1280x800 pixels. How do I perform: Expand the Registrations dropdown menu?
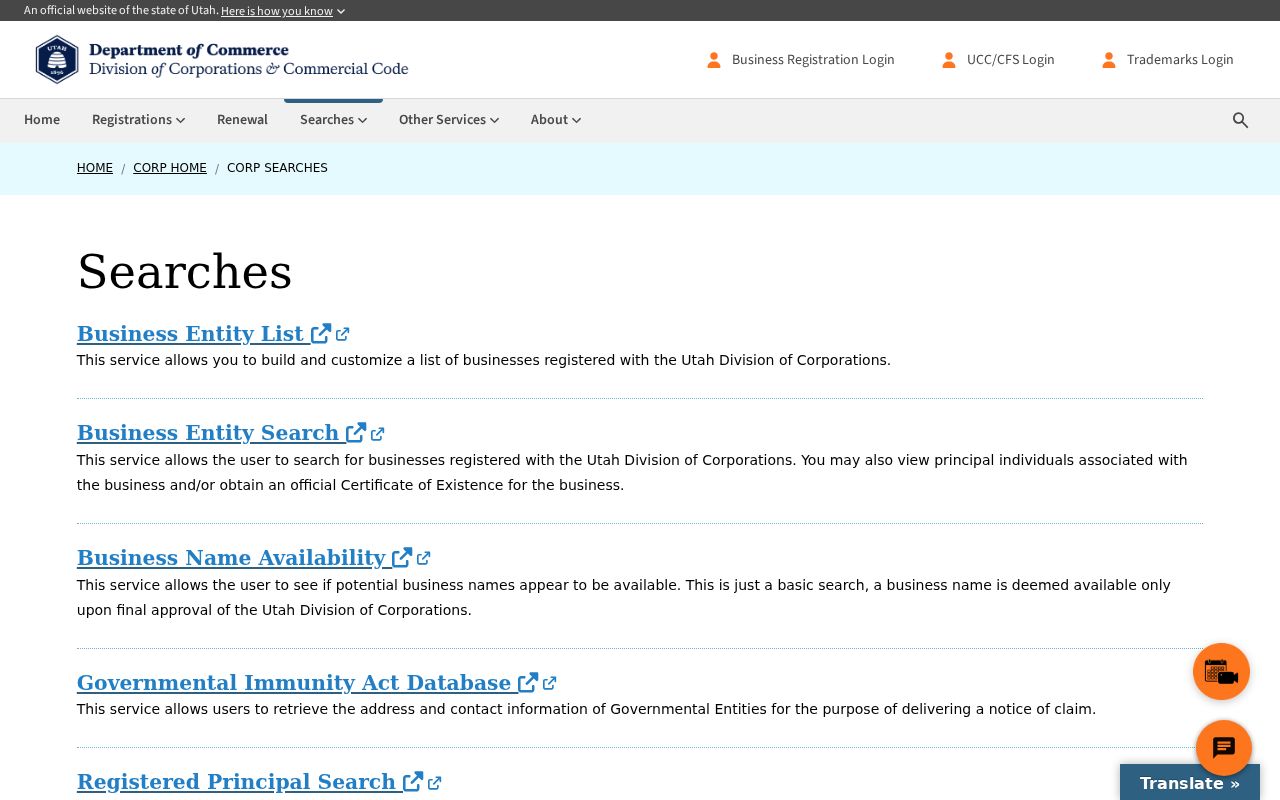pos(138,120)
